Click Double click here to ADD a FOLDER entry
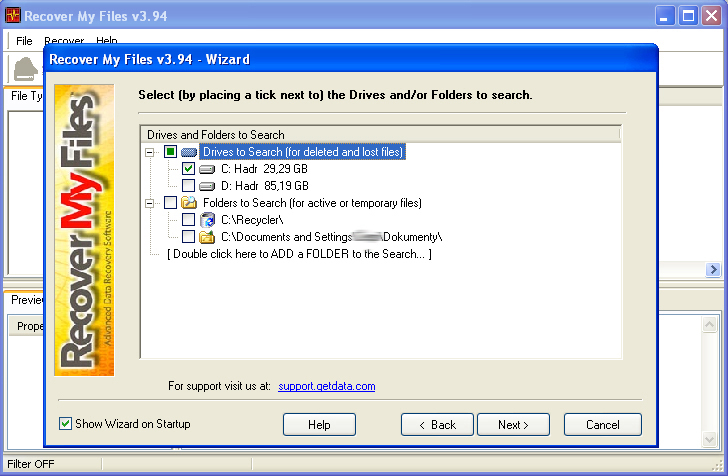The height and width of the screenshot is (476, 728). [x=299, y=254]
